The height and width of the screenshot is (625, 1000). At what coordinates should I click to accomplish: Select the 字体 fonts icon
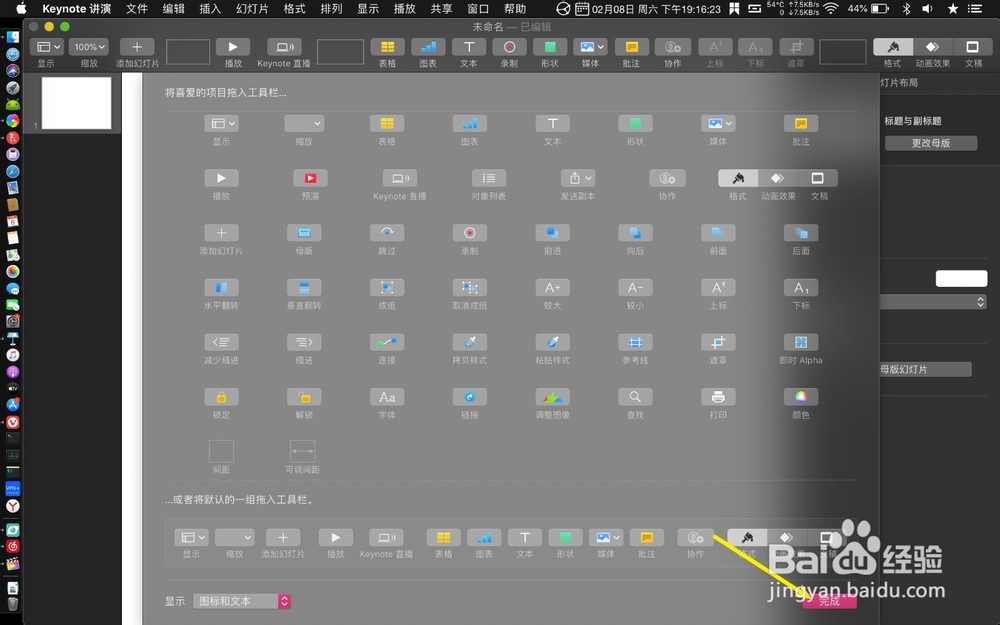point(386,397)
